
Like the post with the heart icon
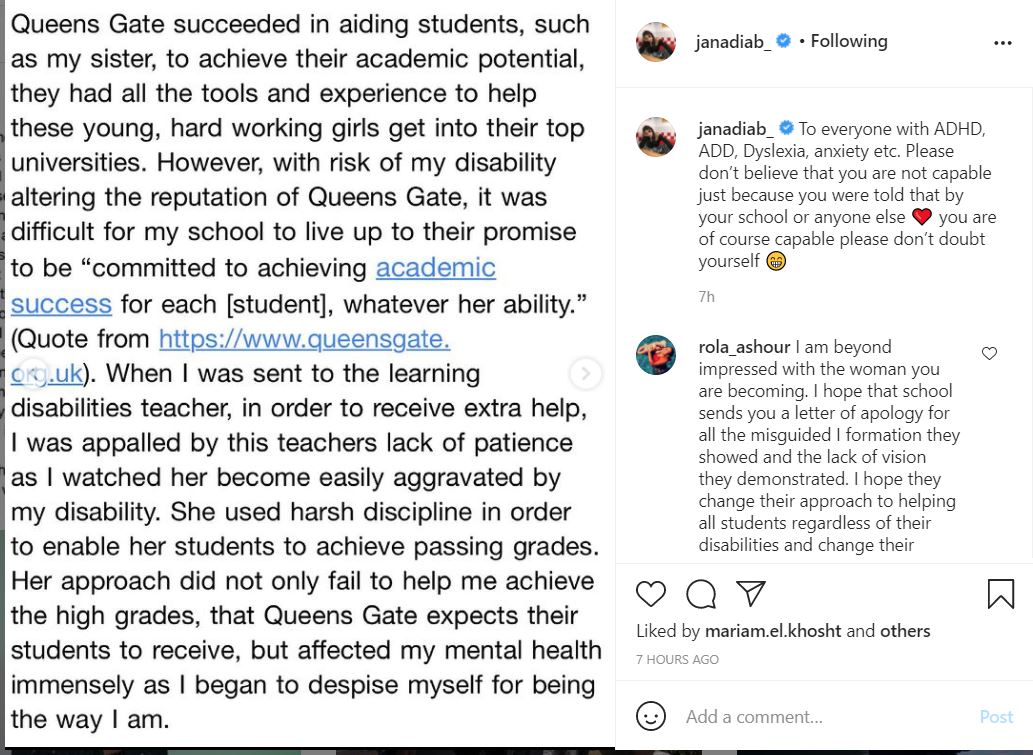[x=651, y=594]
